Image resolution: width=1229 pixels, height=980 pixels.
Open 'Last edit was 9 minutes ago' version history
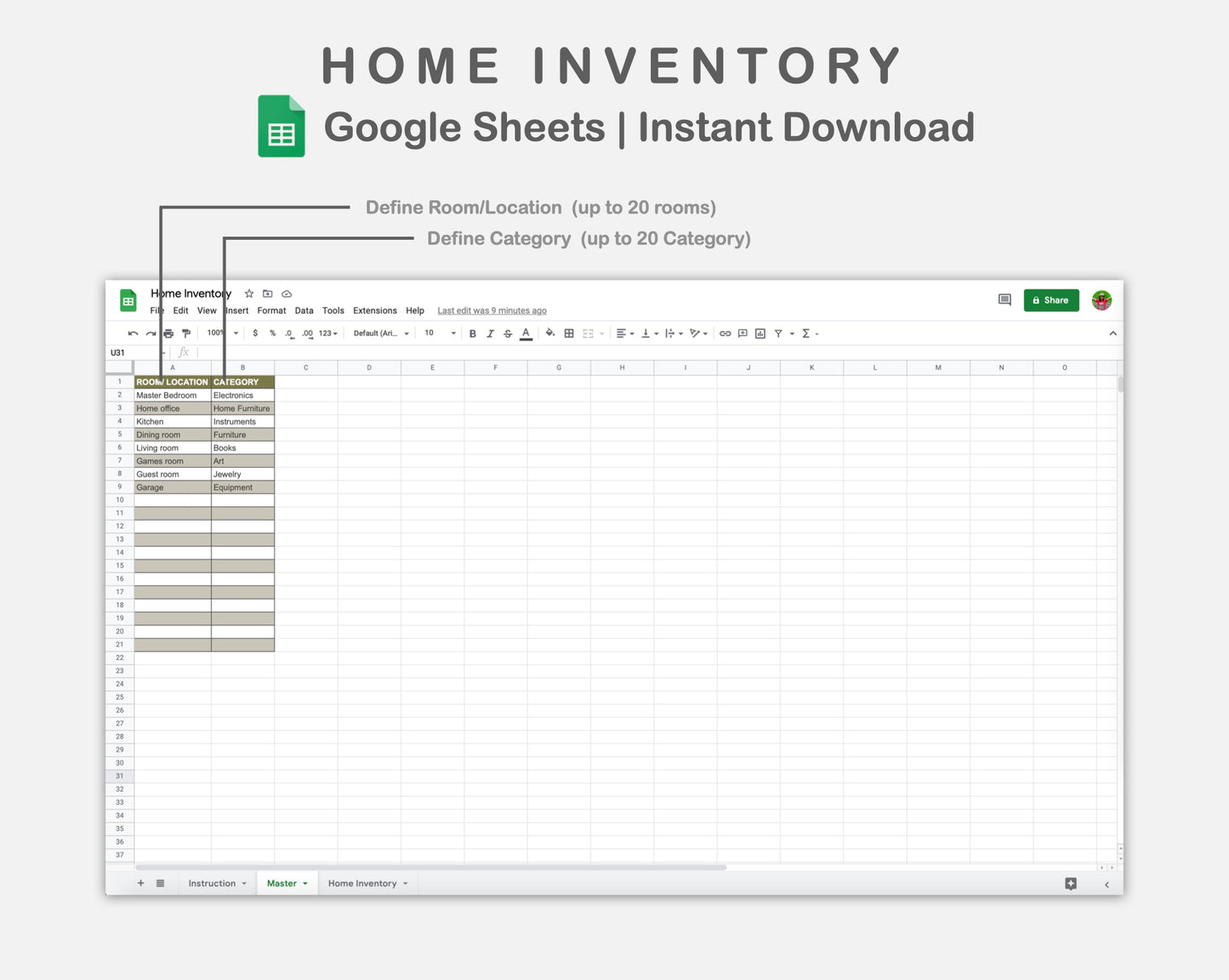pos(492,311)
